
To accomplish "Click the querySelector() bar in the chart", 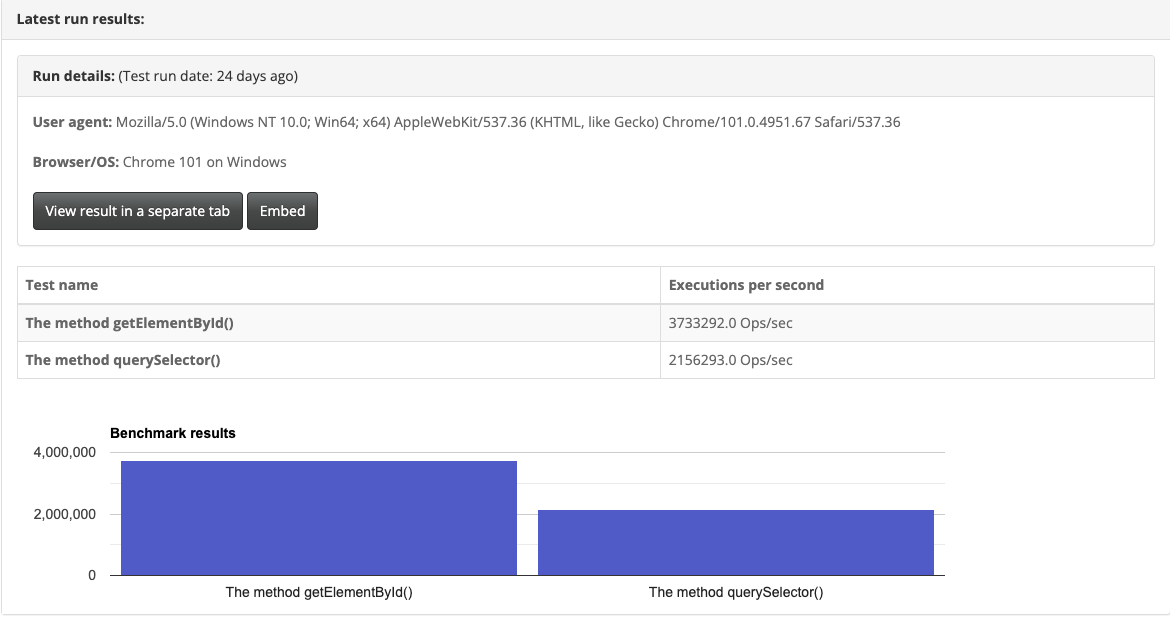I will (x=735, y=540).
